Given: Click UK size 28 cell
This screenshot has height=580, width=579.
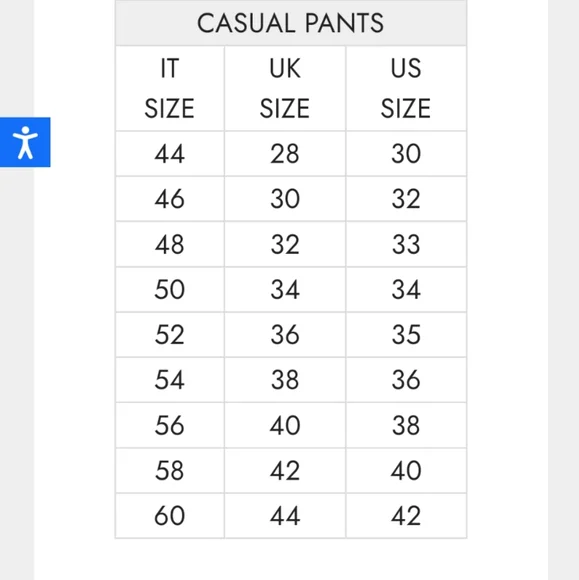Looking at the screenshot, I should click(x=285, y=154).
